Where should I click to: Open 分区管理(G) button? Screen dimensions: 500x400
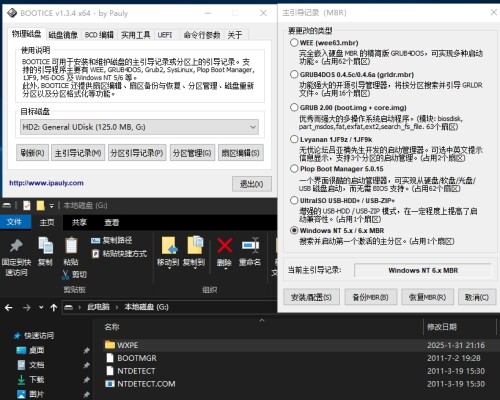[x=192, y=153]
